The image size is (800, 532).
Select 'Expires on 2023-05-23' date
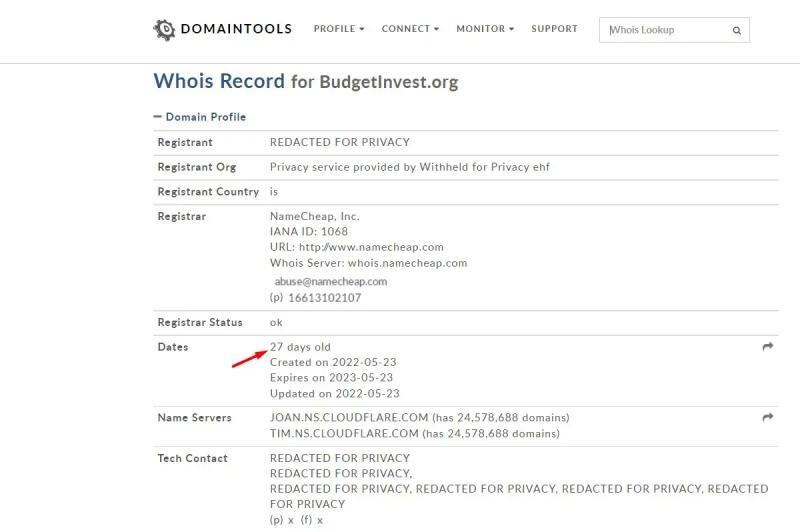click(x=332, y=378)
